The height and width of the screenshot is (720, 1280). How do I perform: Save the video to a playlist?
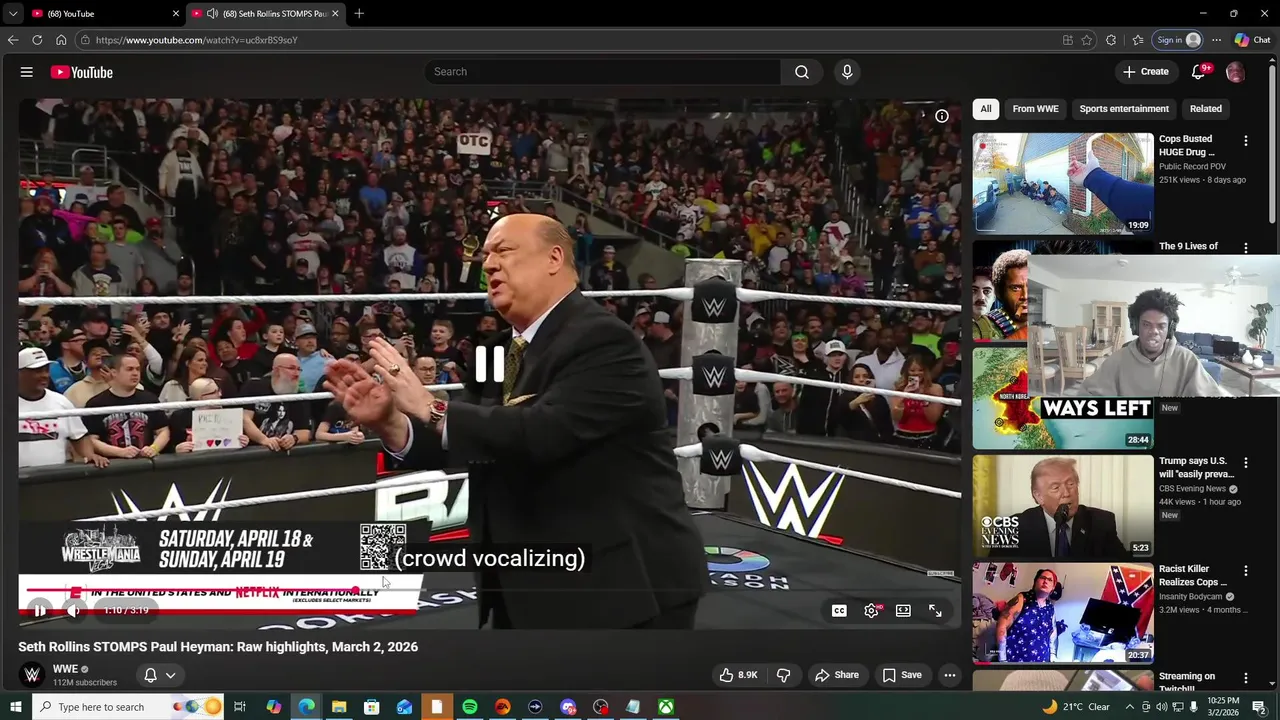(x=902, y=675)
